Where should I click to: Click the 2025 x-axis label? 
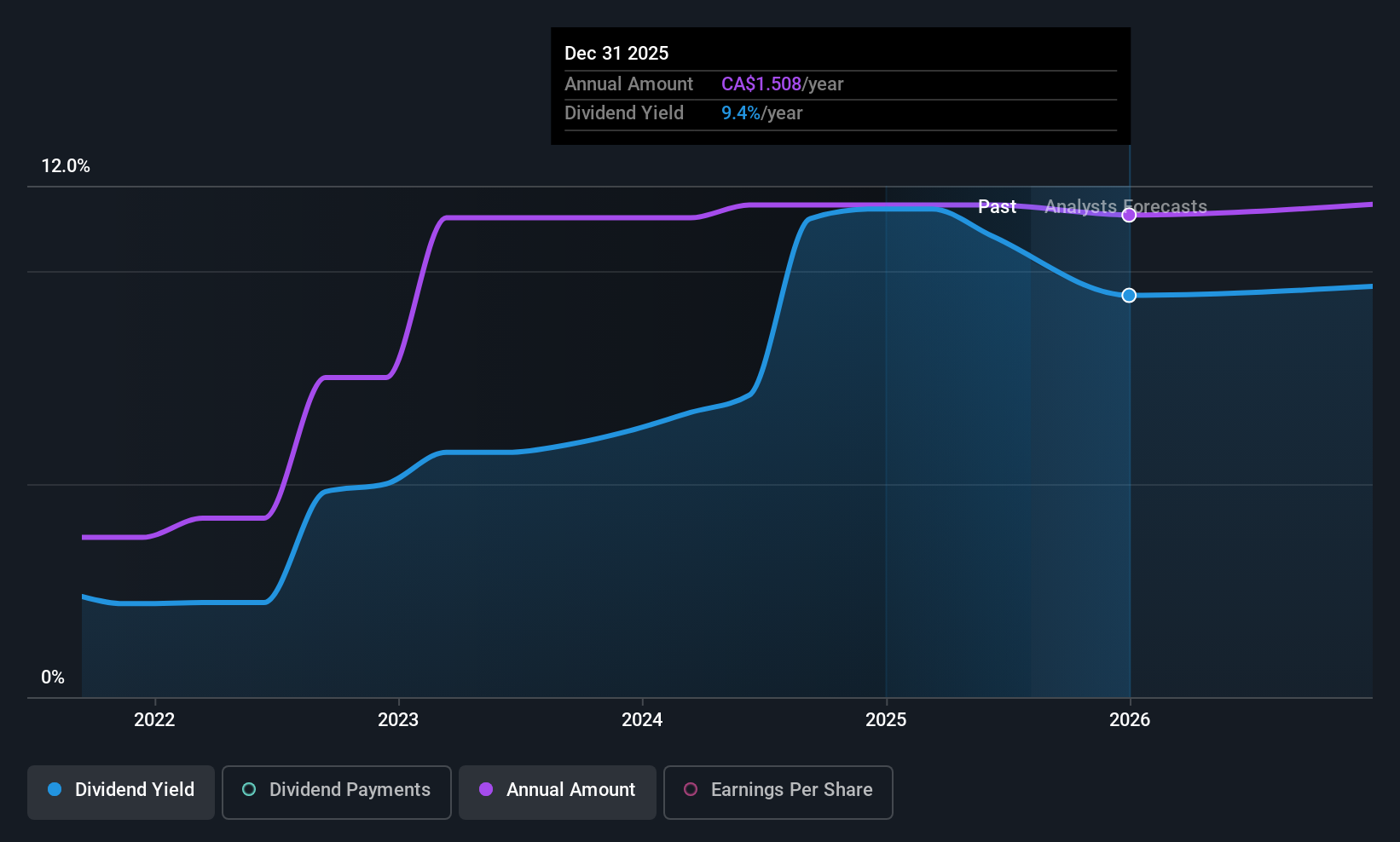[x=886, y=719]
